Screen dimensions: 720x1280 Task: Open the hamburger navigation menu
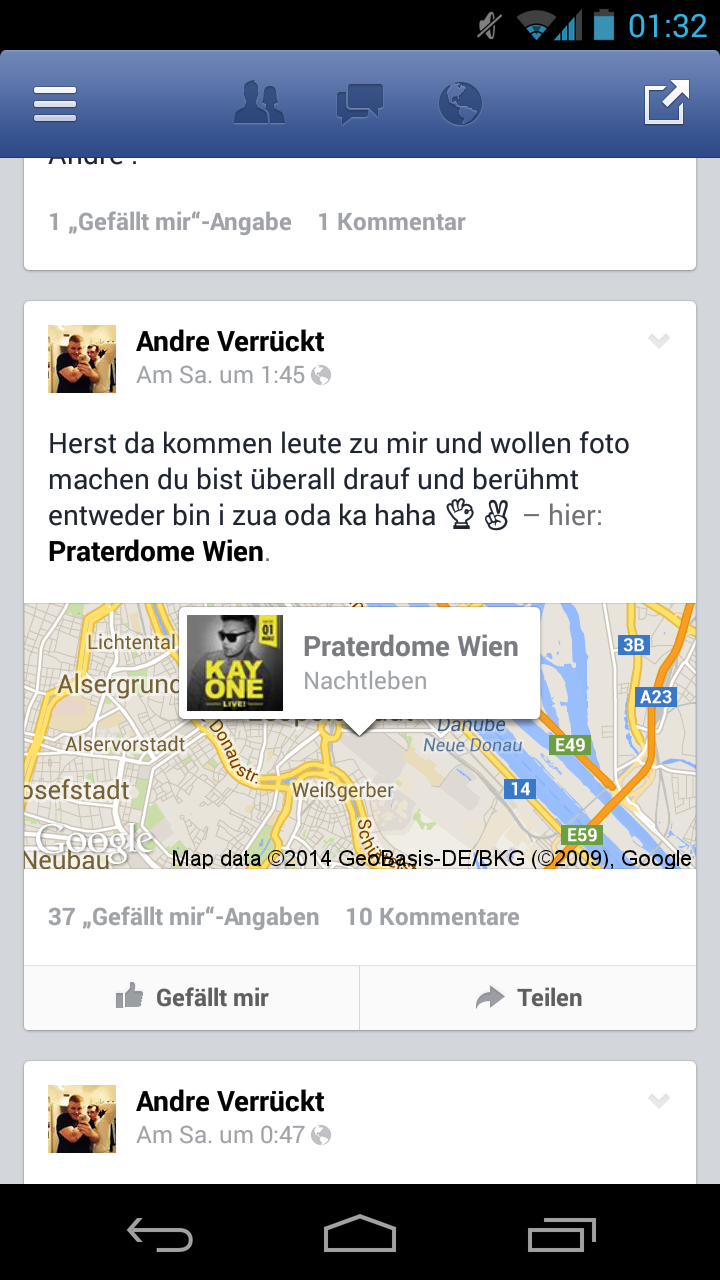pos(55,103)
